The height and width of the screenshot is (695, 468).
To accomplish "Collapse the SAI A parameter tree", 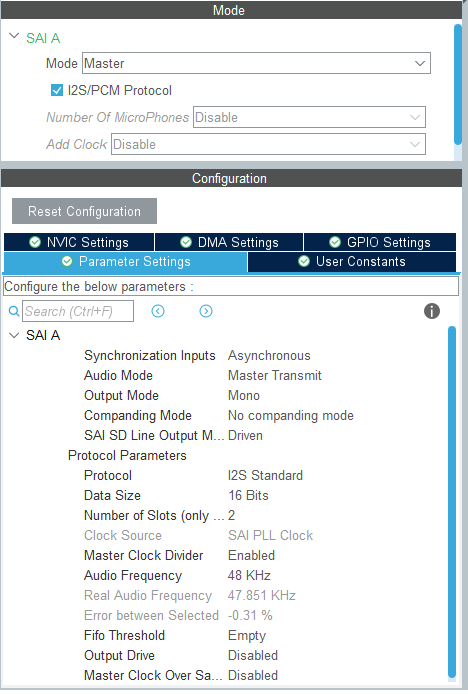I will coord(14,336).
